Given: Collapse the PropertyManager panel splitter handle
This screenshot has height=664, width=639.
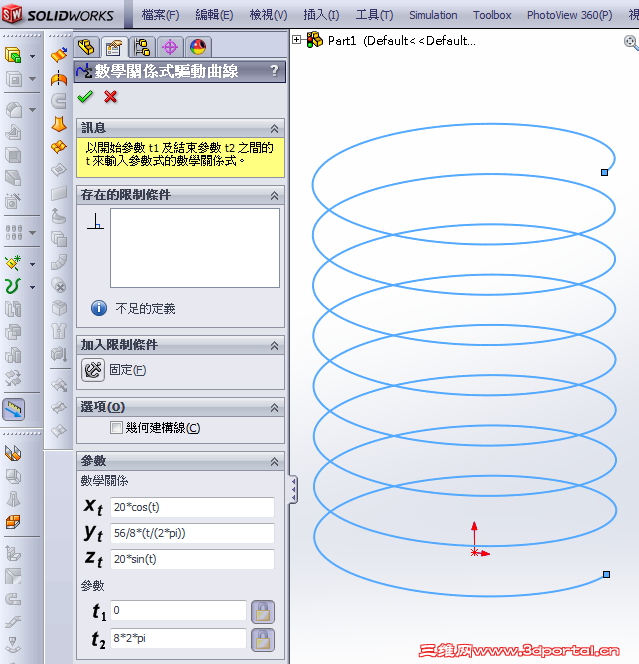Looking at the screenshot, I should 293,489.
